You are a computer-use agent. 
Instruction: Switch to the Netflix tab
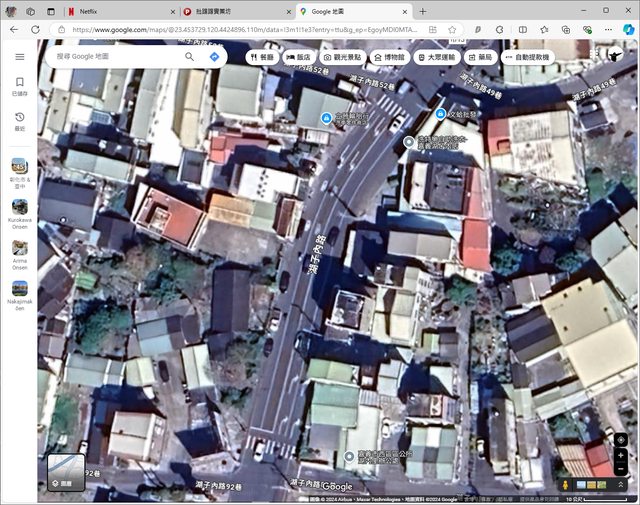tap(120, 11)
